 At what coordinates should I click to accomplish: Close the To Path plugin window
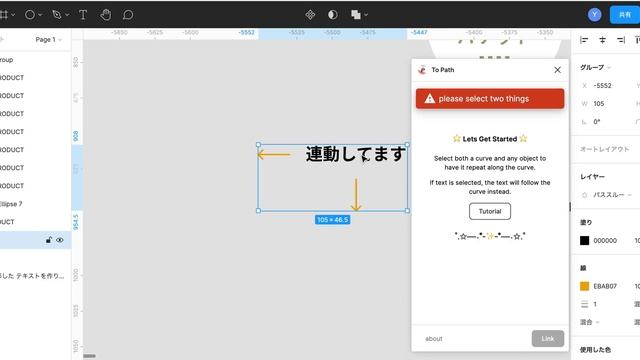[558, 70]
